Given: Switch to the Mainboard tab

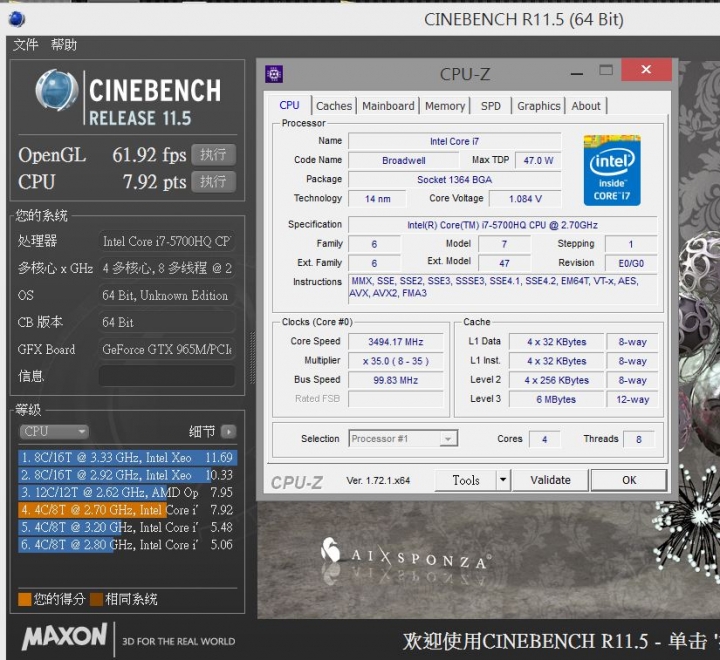Looking at the screenshot, I should (388, 106).
